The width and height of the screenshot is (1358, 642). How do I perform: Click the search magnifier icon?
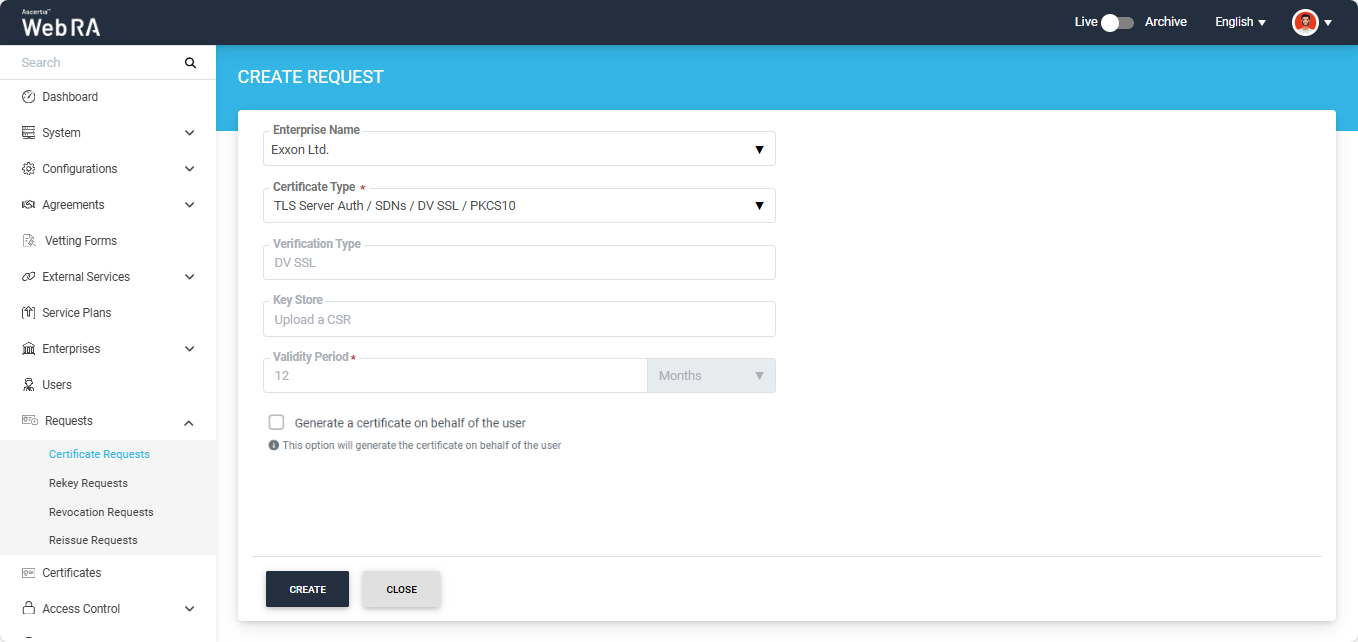190,63
